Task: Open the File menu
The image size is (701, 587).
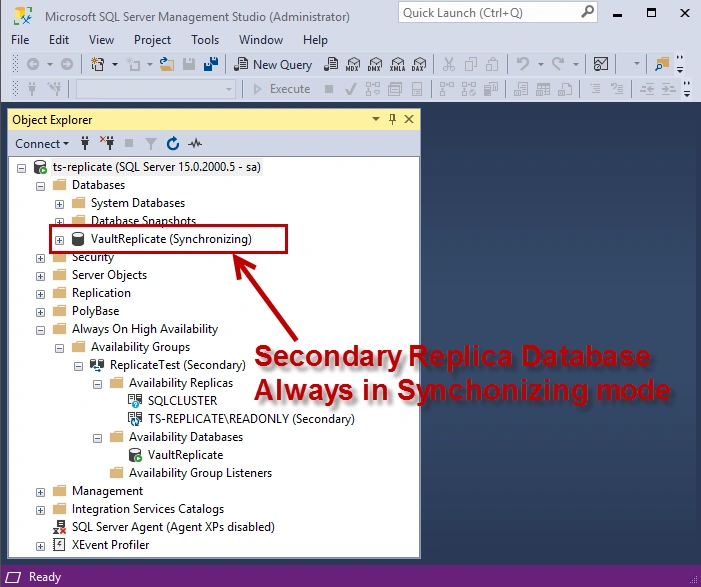Action: [x=20, y=40]
